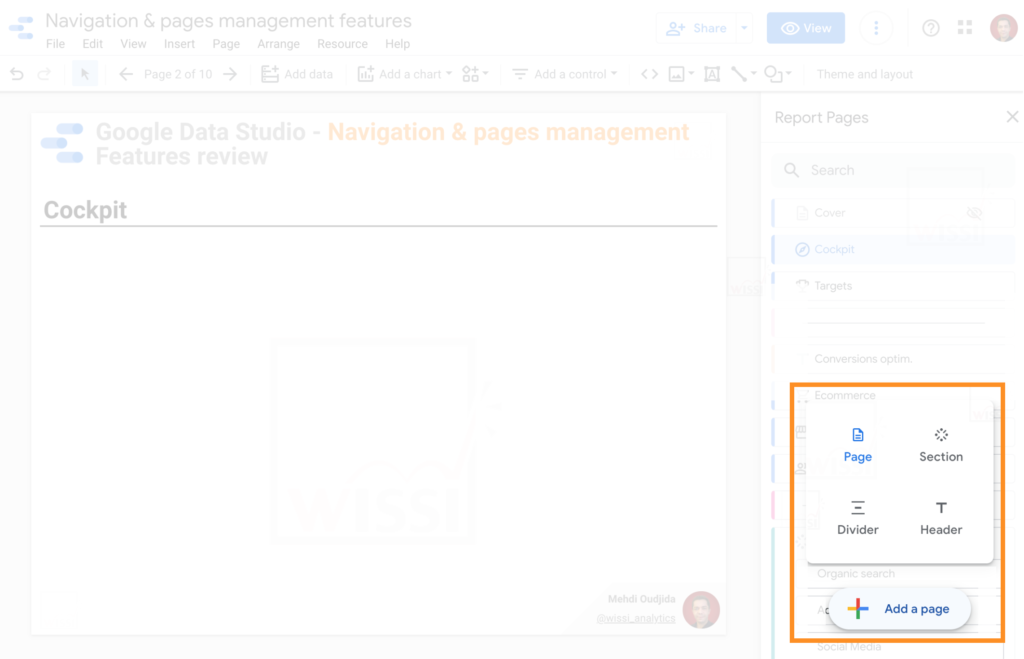
Task: Open Theme and layout panel
Action: click(x=865, y=74)
